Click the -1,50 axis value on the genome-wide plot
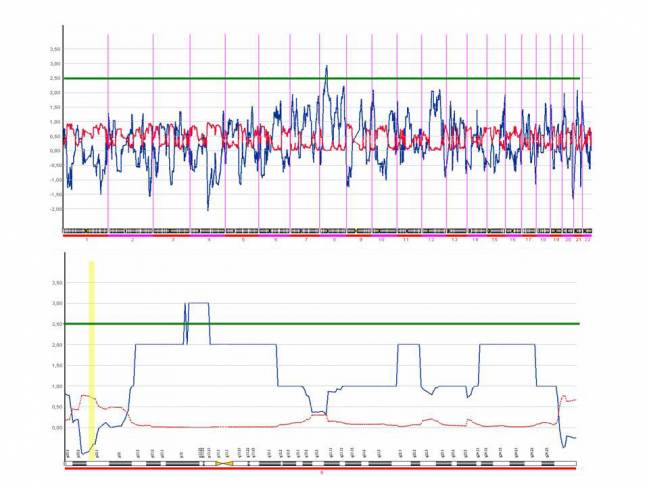The height and width of the screenshot is (487, 649). pyautogui.click(x=55, y=194)
